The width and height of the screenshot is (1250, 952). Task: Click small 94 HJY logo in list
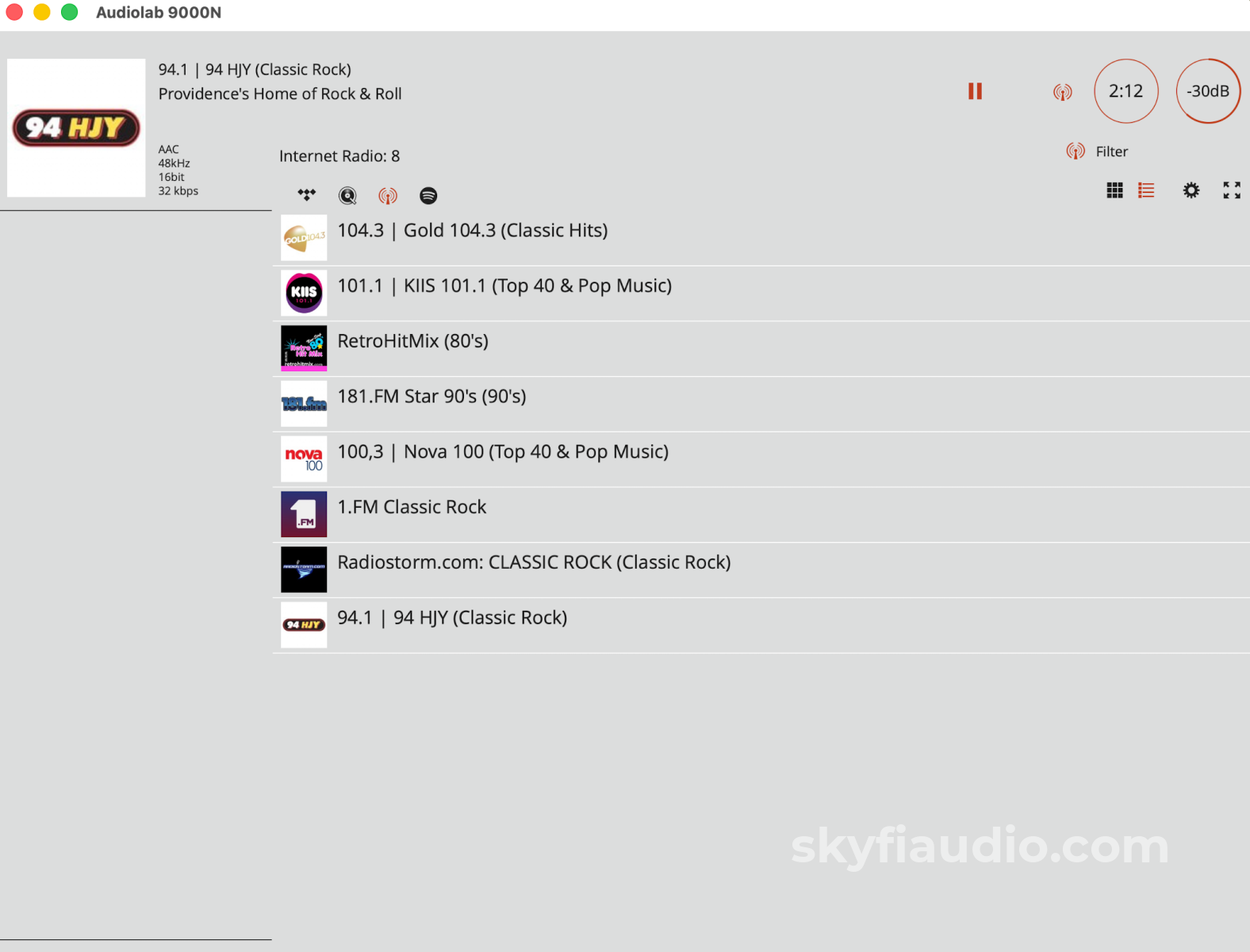[x=304, y=625]
